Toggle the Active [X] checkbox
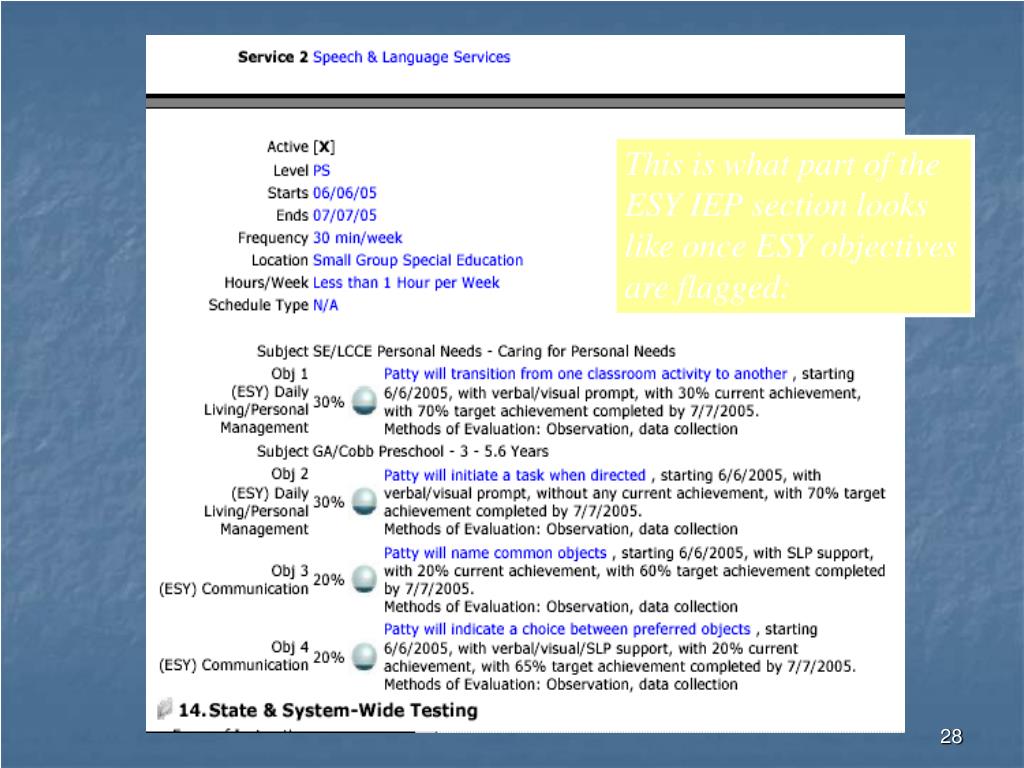Image resolution: width=1024 pixels, height=768 pixels. point(324,147)
